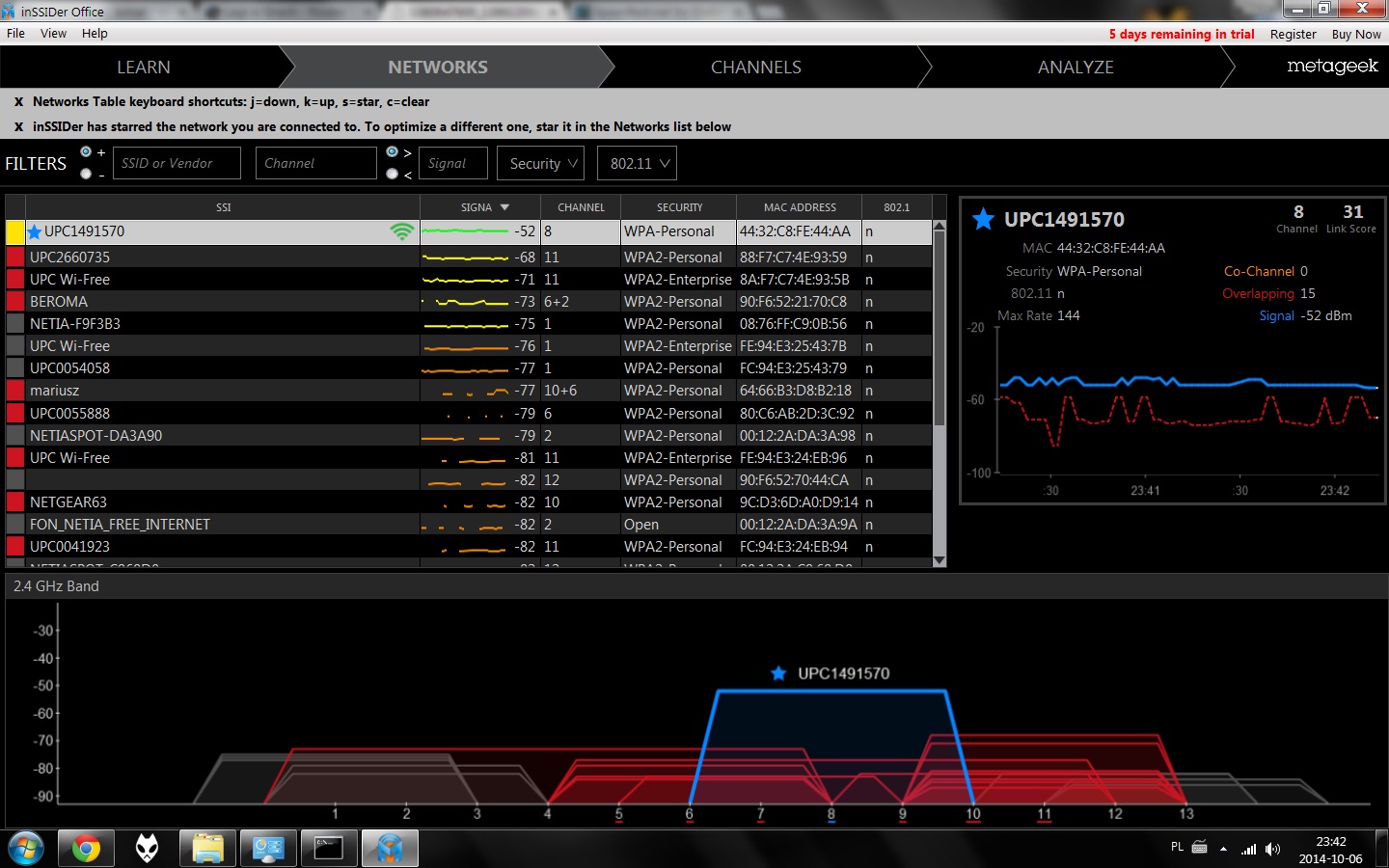Toggle the Signal column sort arrow

click(x=504, y=207)
